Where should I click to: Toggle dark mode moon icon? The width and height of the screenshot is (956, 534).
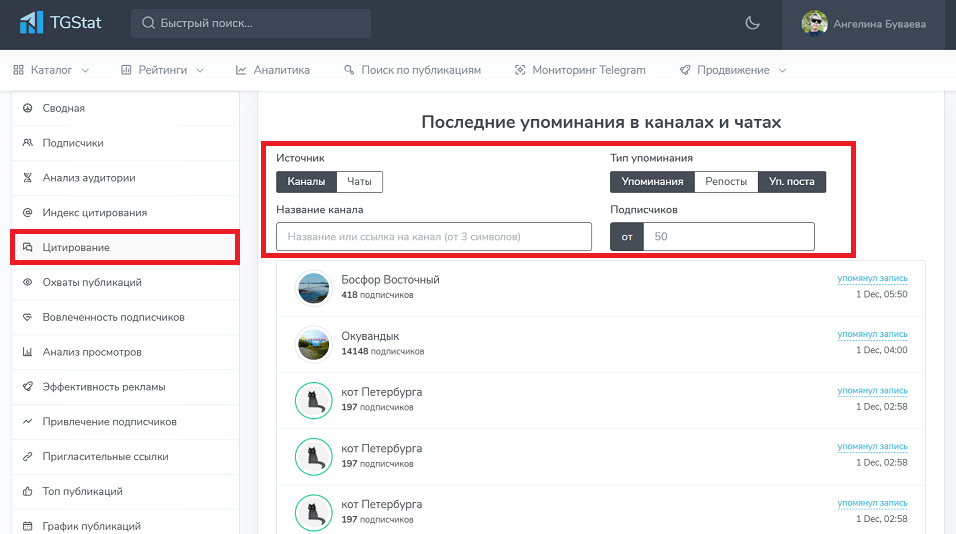[x=753, y=23]
